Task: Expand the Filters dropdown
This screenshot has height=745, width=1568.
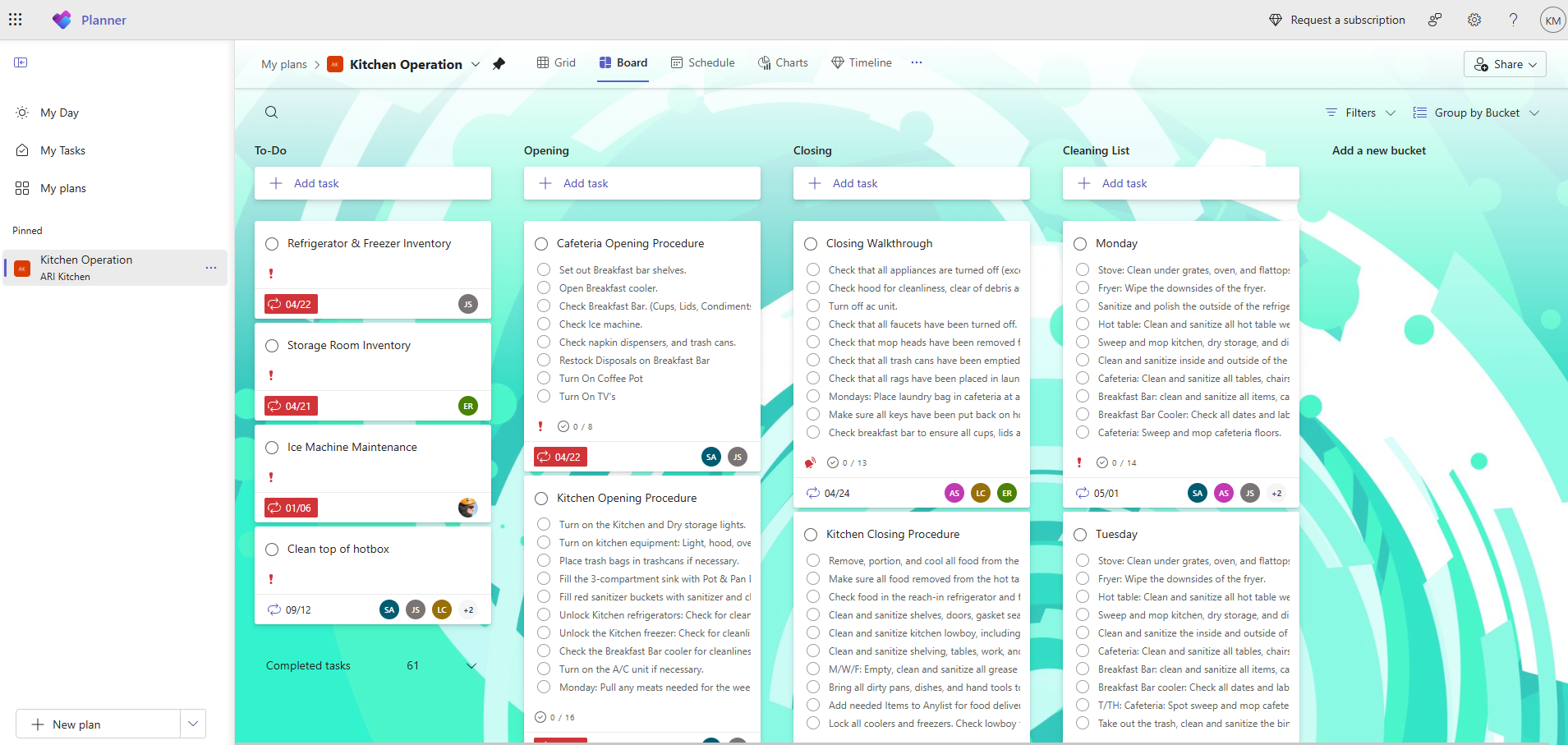Action: [1359, 113]
